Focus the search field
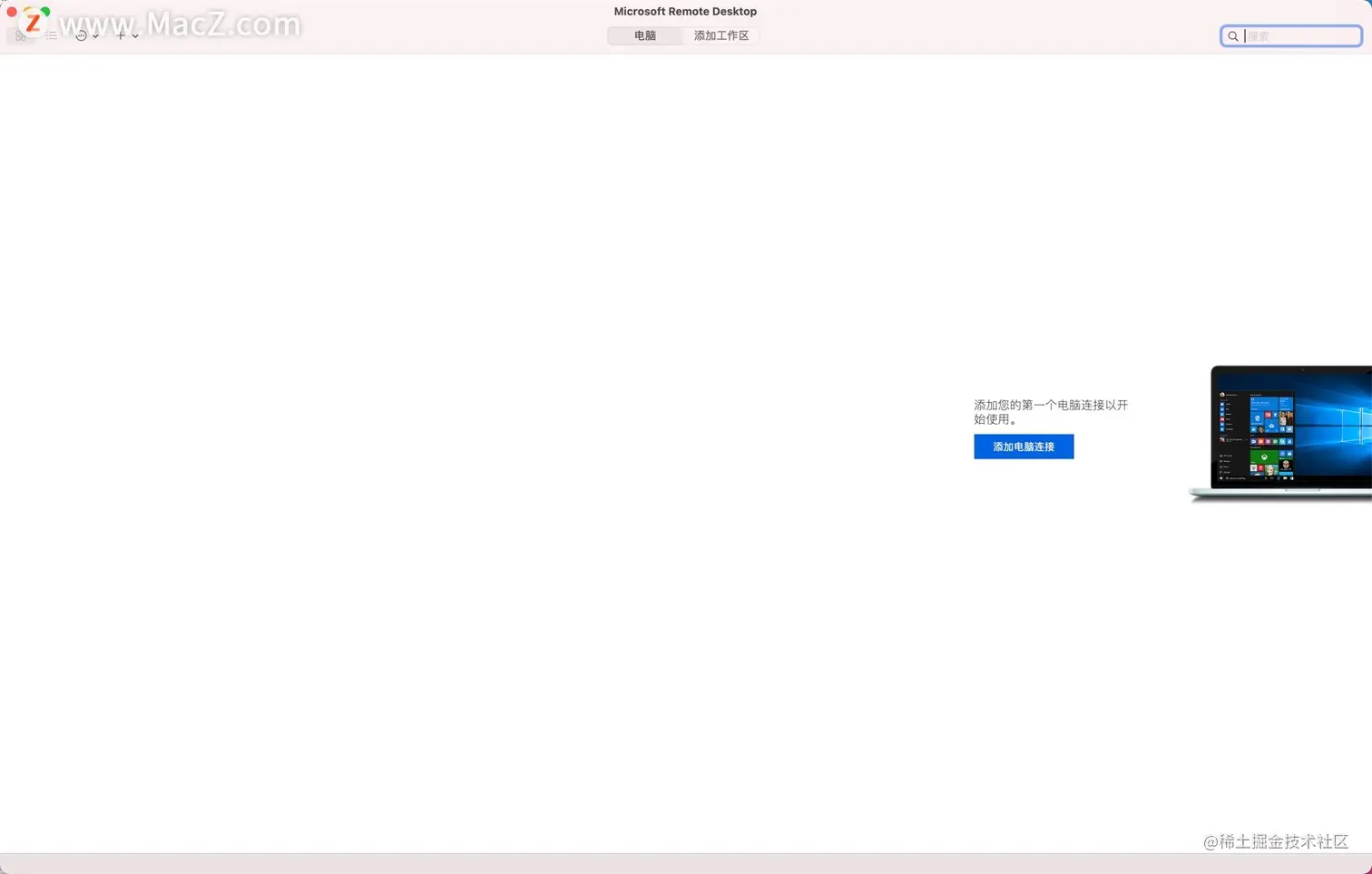Screen dimensions: 1372x874 pyautogui.click(x=1291, y=36)
